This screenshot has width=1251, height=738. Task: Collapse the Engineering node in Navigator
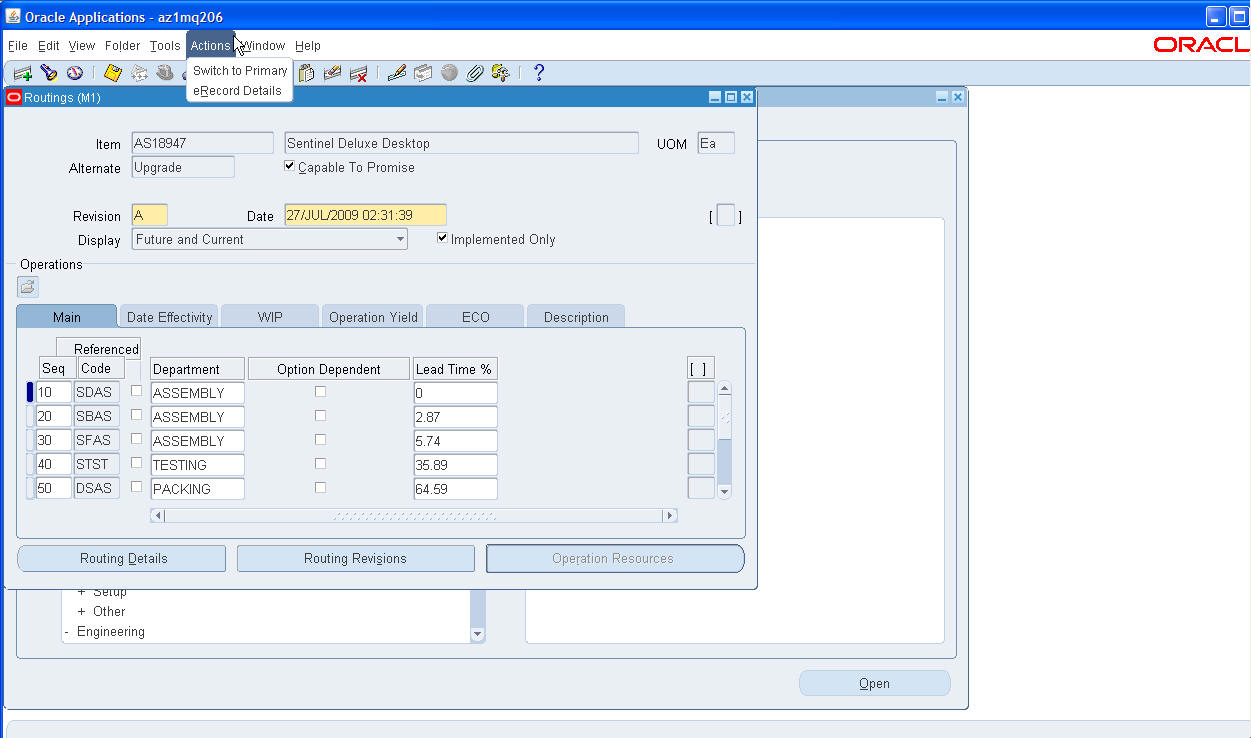click(x=67, y=632)
